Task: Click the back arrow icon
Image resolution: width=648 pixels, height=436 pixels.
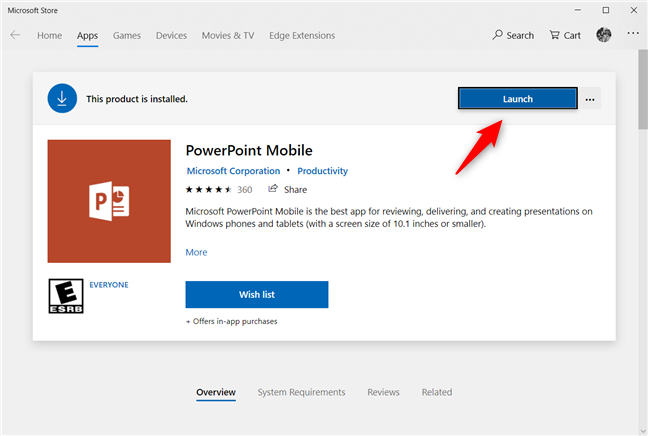Action: (x=15, y=35)
